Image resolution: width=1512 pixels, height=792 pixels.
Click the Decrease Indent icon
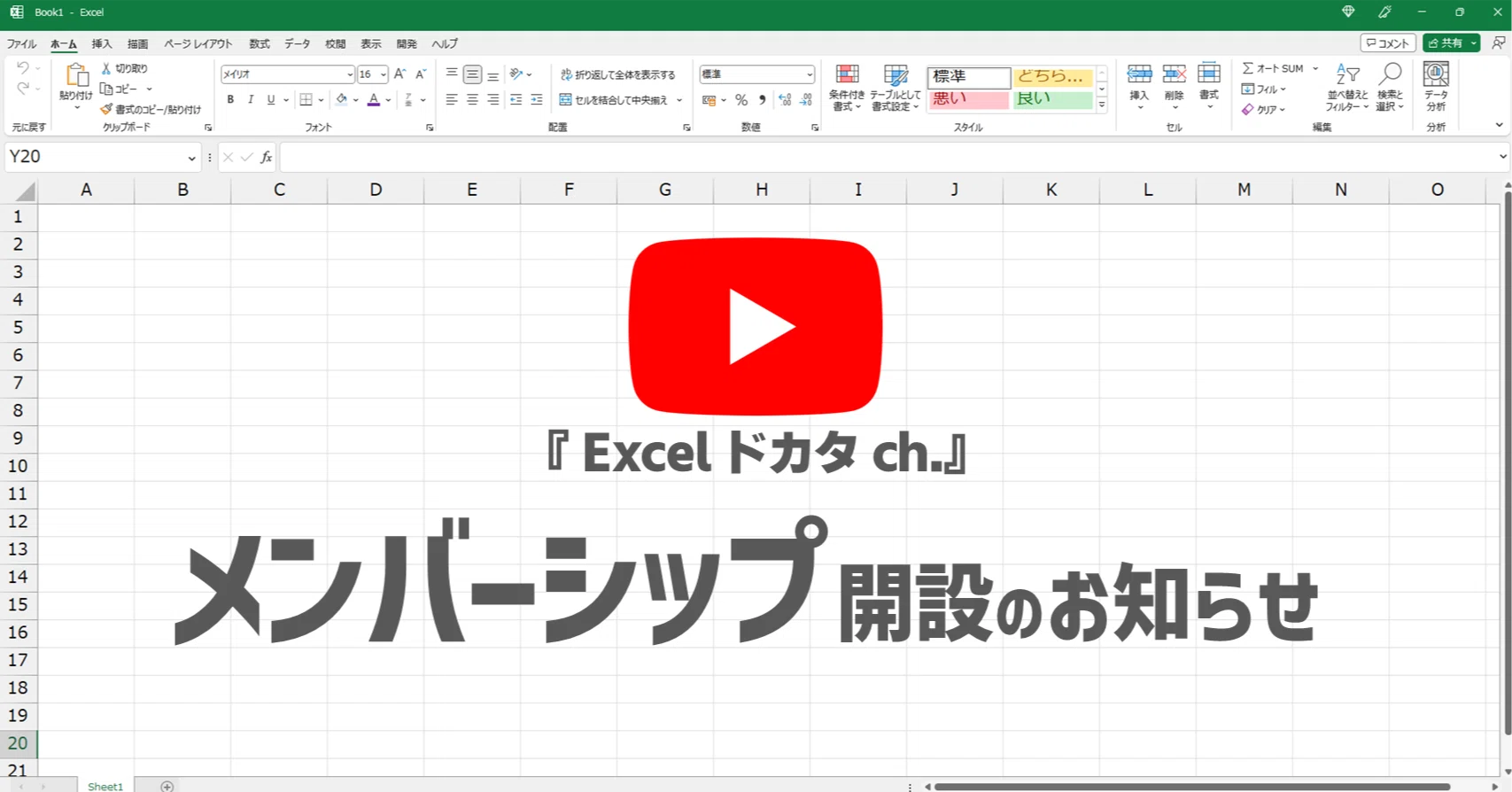tap(516, 100)
